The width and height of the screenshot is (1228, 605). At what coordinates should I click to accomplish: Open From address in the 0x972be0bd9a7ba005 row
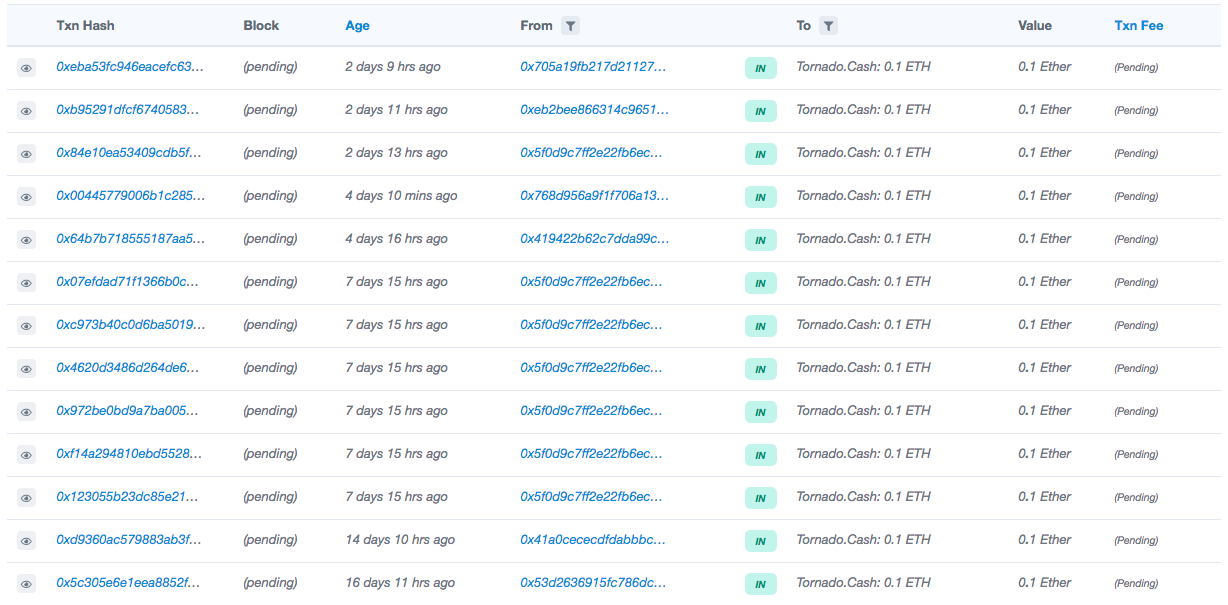click(x=592, y=411)
